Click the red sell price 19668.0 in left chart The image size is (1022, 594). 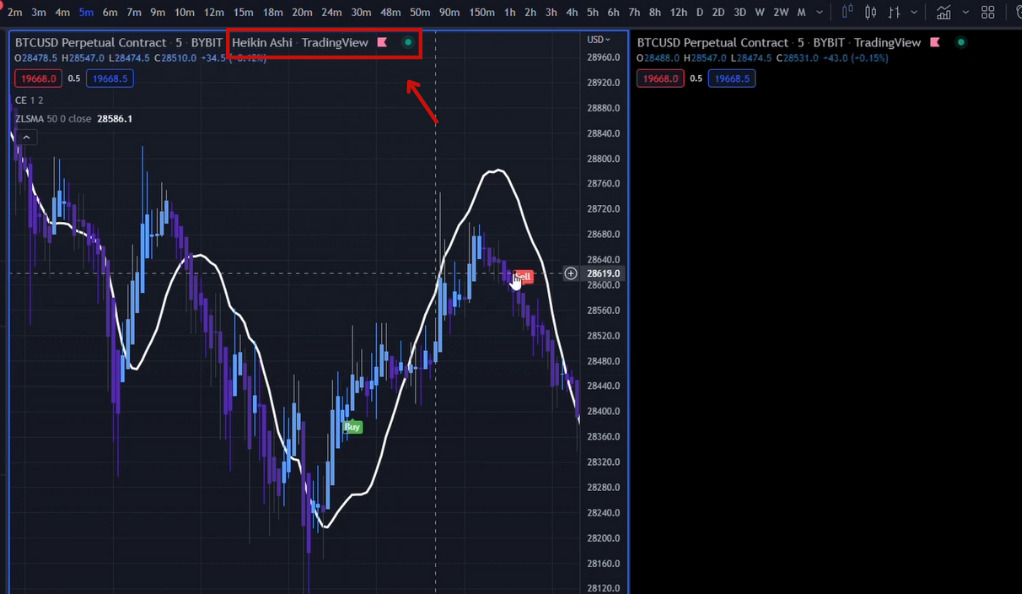pos(38,78)
